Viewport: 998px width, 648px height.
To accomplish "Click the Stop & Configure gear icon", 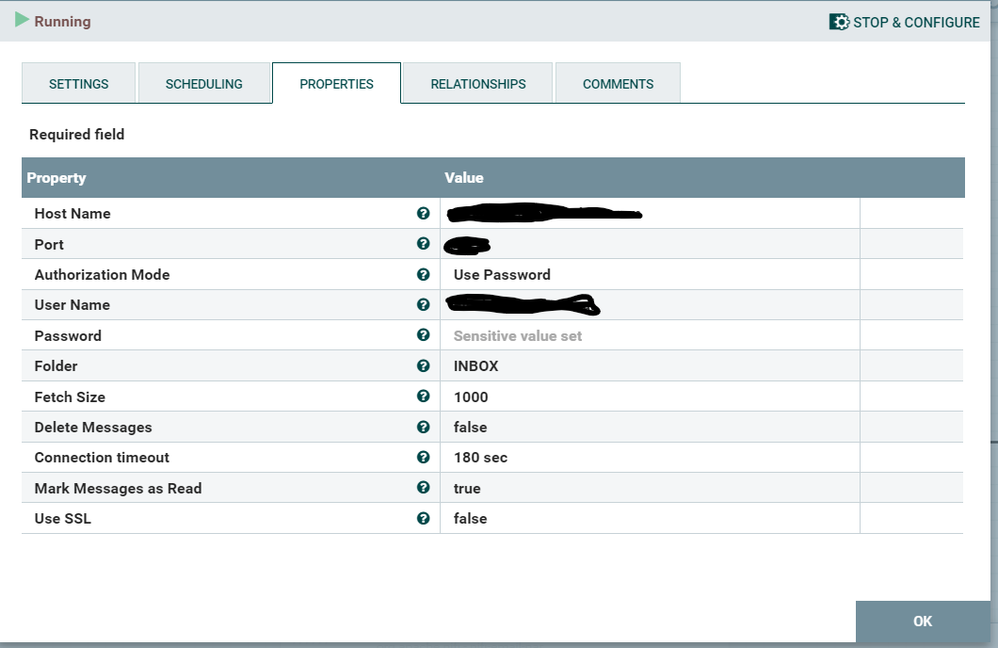I will [839, 22].
